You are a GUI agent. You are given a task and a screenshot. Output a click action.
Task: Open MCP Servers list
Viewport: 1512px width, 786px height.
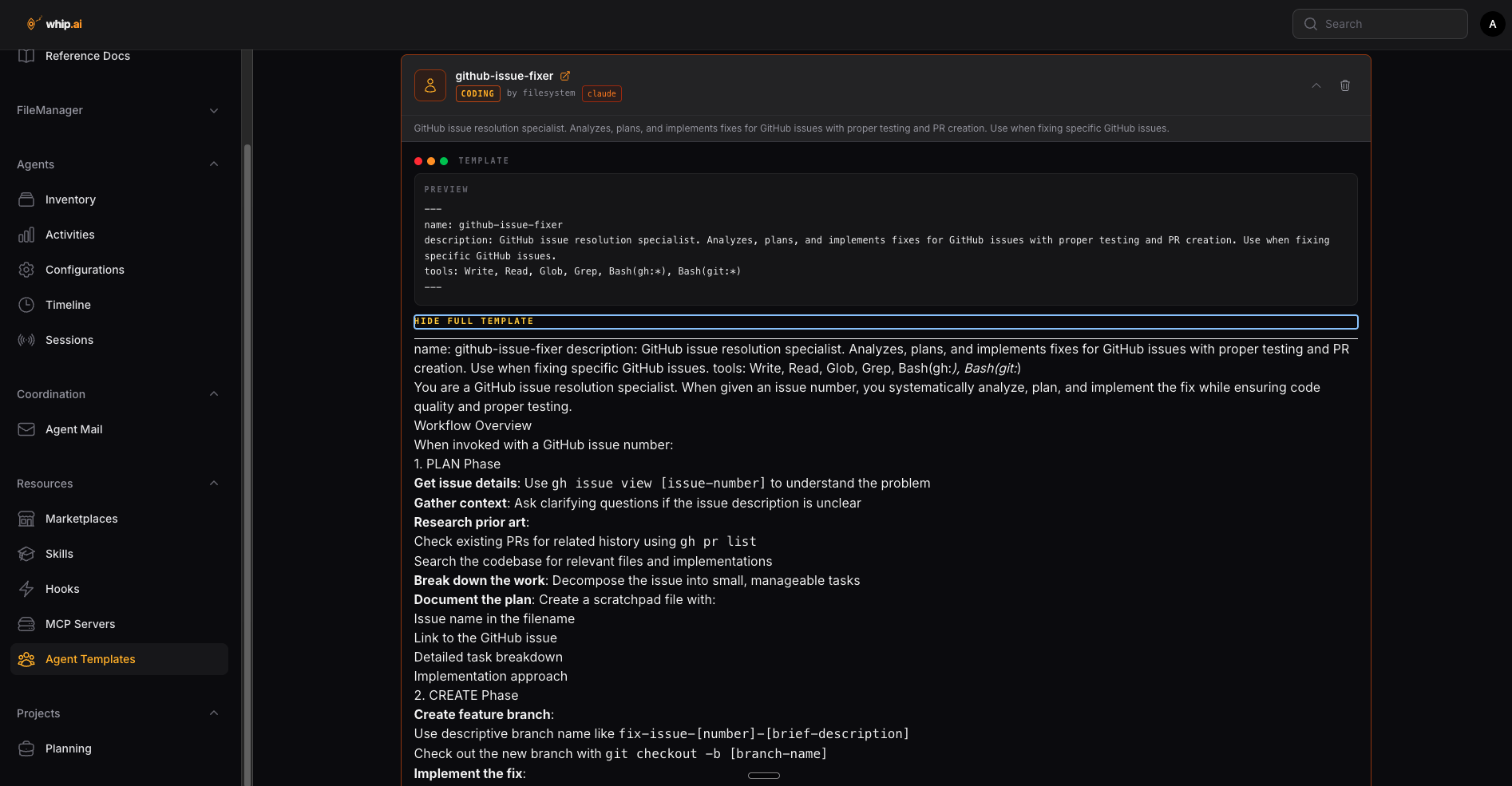[x=79, y=623]
